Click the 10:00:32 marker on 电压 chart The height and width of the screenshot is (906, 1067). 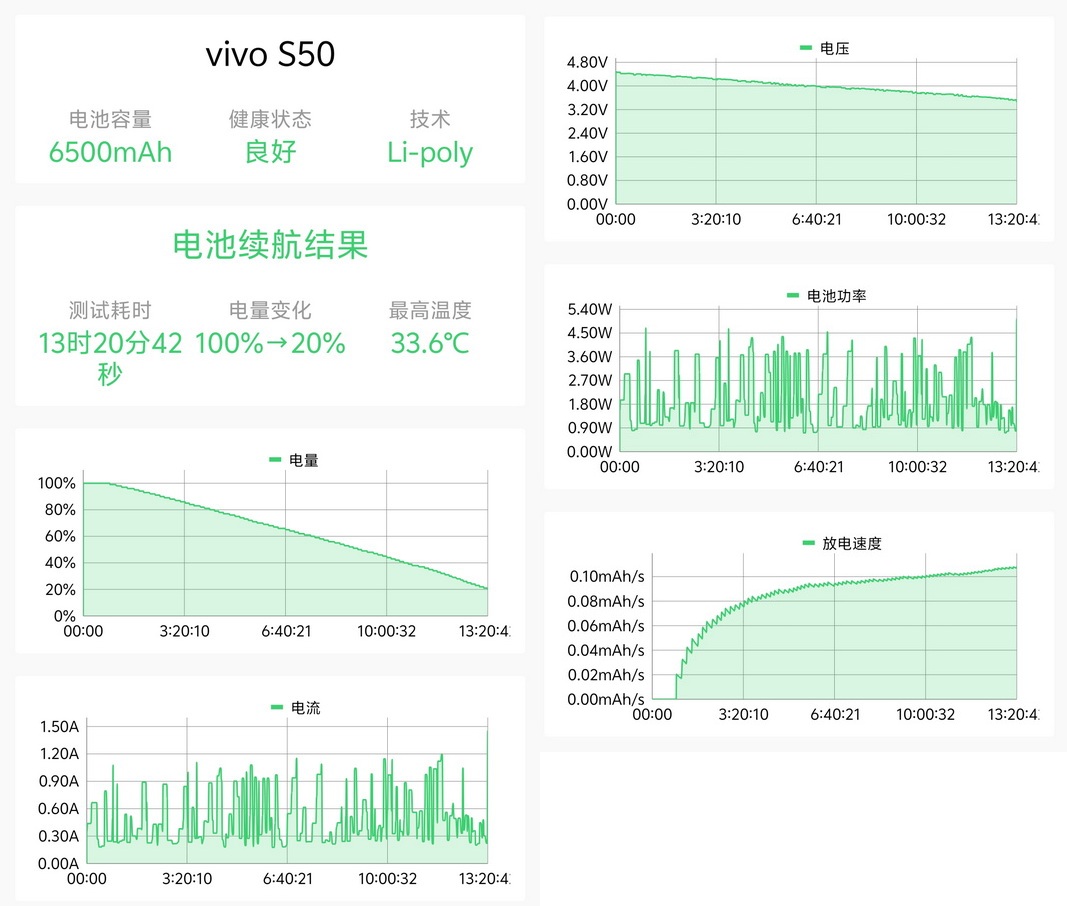[x=917, y=219]
